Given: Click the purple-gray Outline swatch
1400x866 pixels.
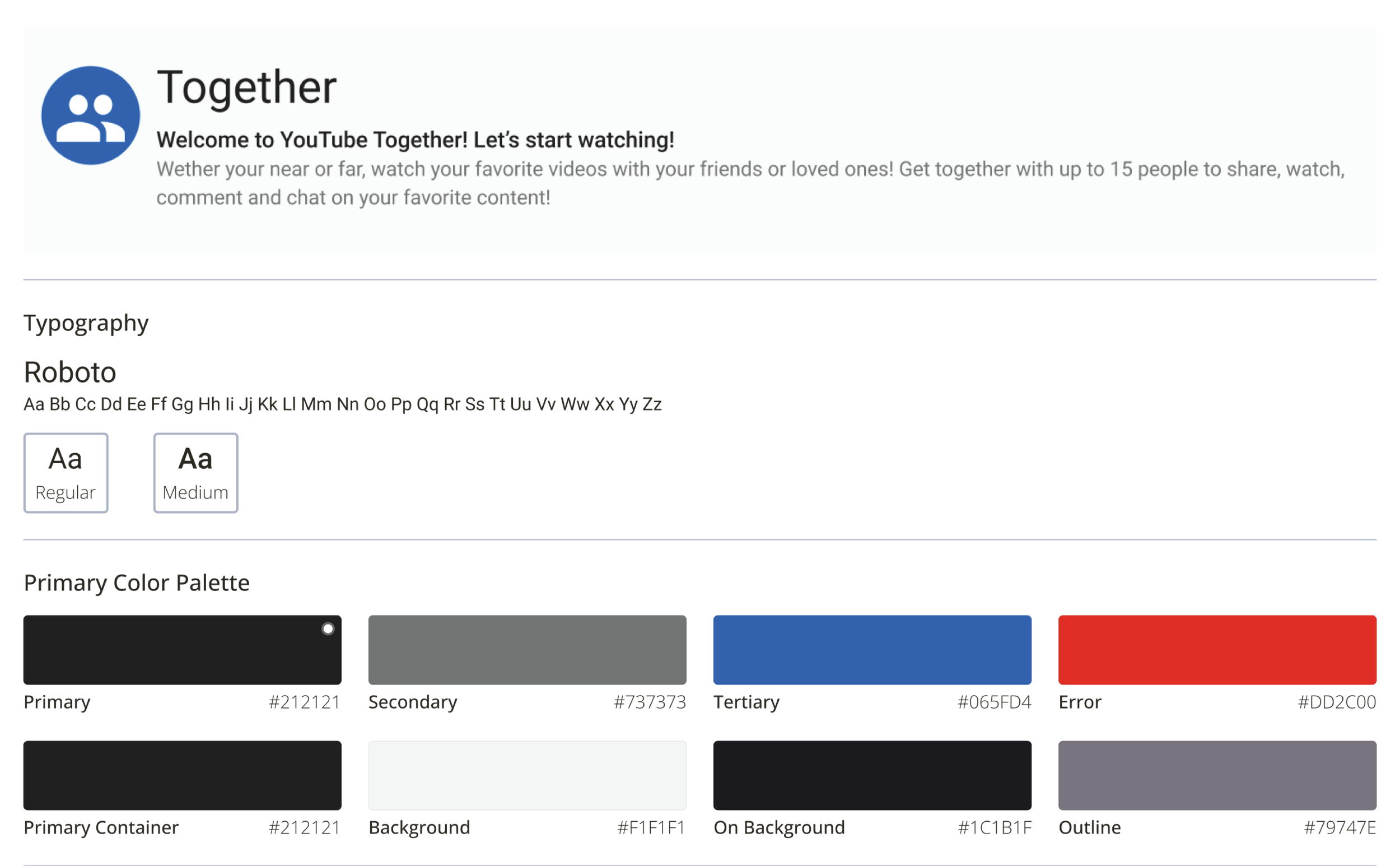Looking at the screenshot, I should click(1217, 775).
